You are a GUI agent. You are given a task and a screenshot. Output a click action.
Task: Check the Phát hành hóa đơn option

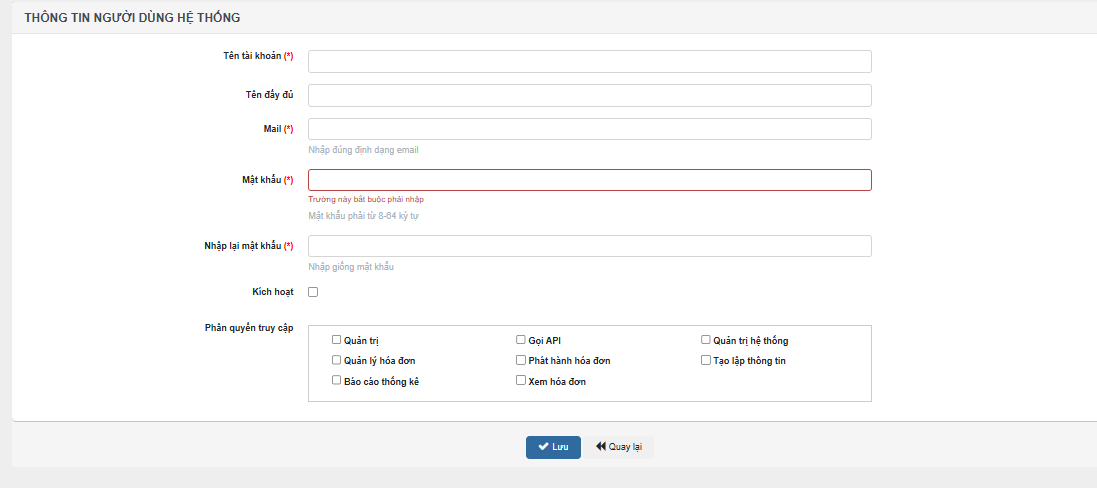pos(521,360)
